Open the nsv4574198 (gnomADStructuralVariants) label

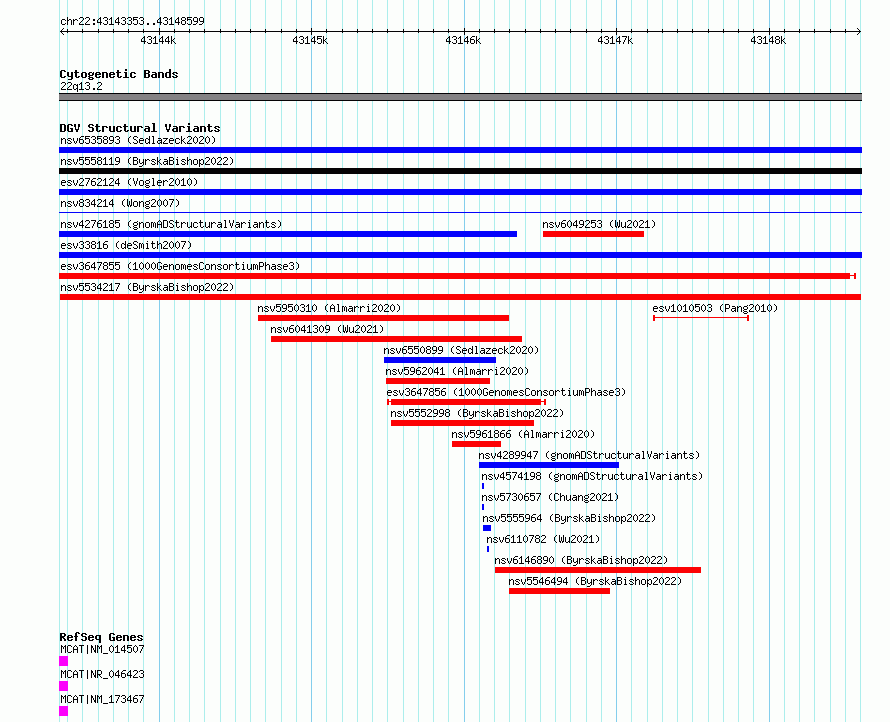click(x=592, y=476)
